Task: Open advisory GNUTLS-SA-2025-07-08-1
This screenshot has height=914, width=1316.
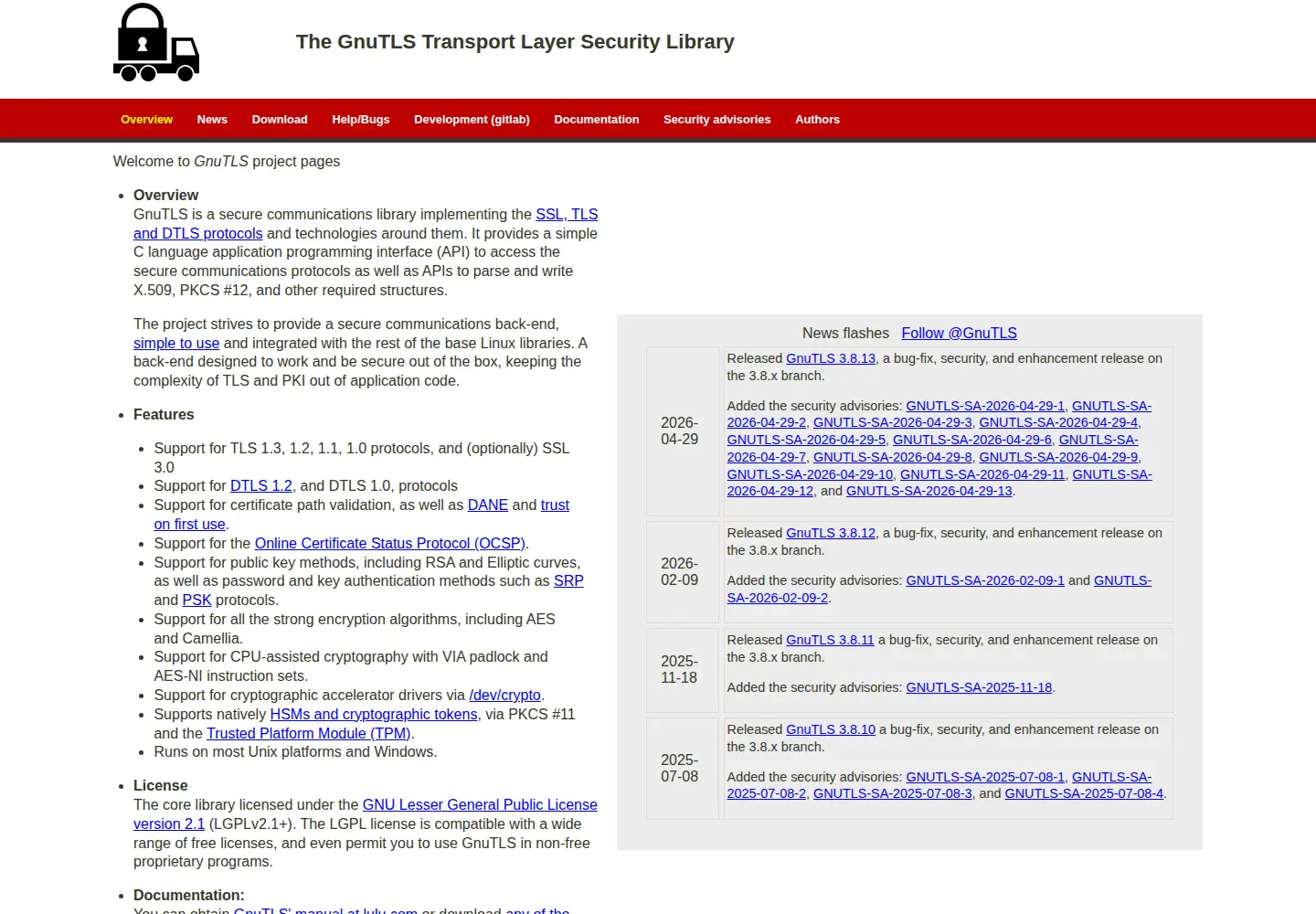Action: pos(985,777)
